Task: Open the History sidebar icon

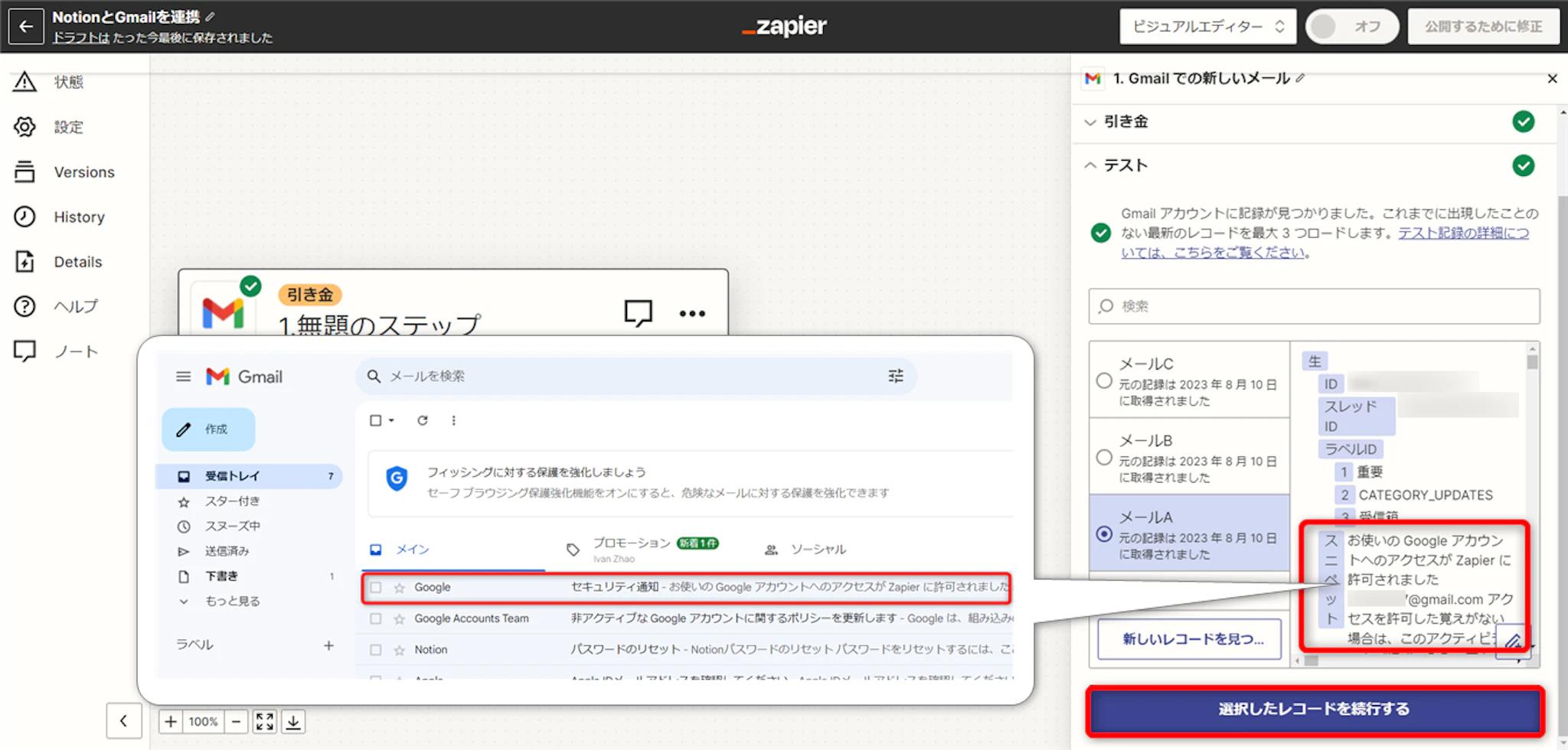Action: pyautogui.click(x=24, y=217)
